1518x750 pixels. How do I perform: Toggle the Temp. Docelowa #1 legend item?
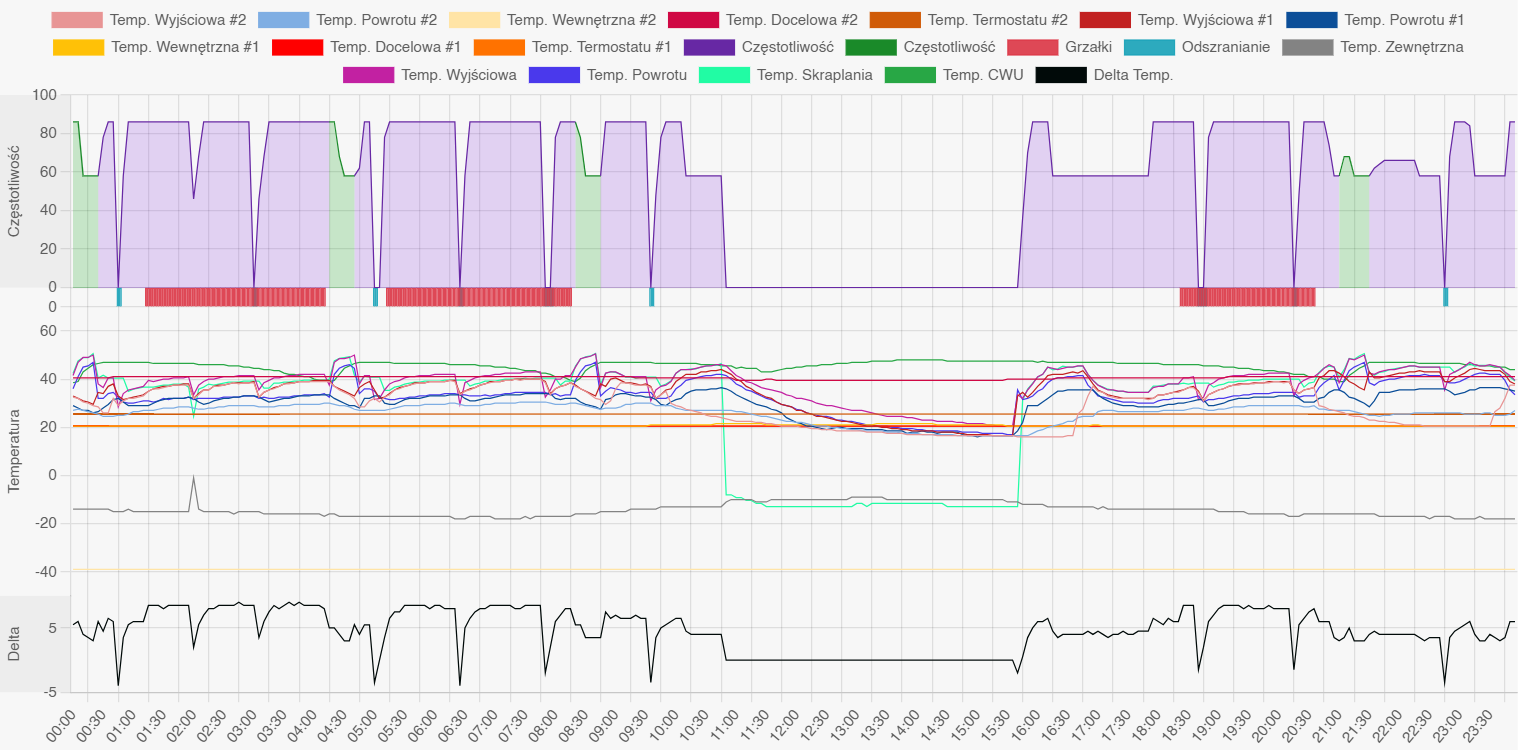(297, 47)
